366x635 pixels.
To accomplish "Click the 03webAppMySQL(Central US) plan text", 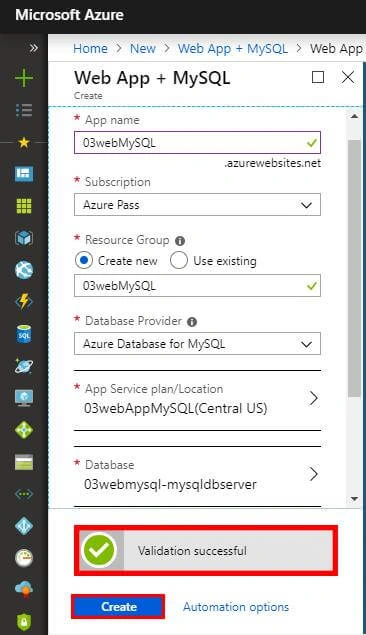I will (x=175, y=408).
